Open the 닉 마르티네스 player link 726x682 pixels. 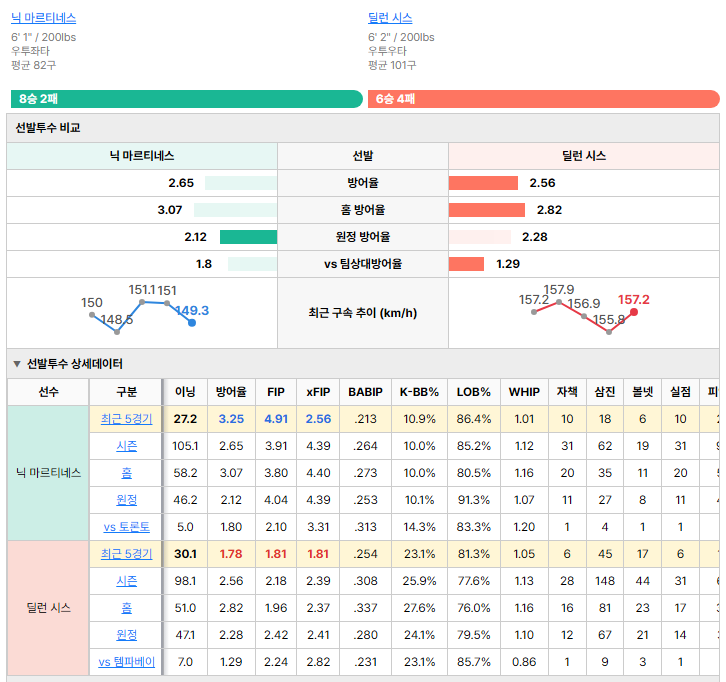[x=44, y=18]
